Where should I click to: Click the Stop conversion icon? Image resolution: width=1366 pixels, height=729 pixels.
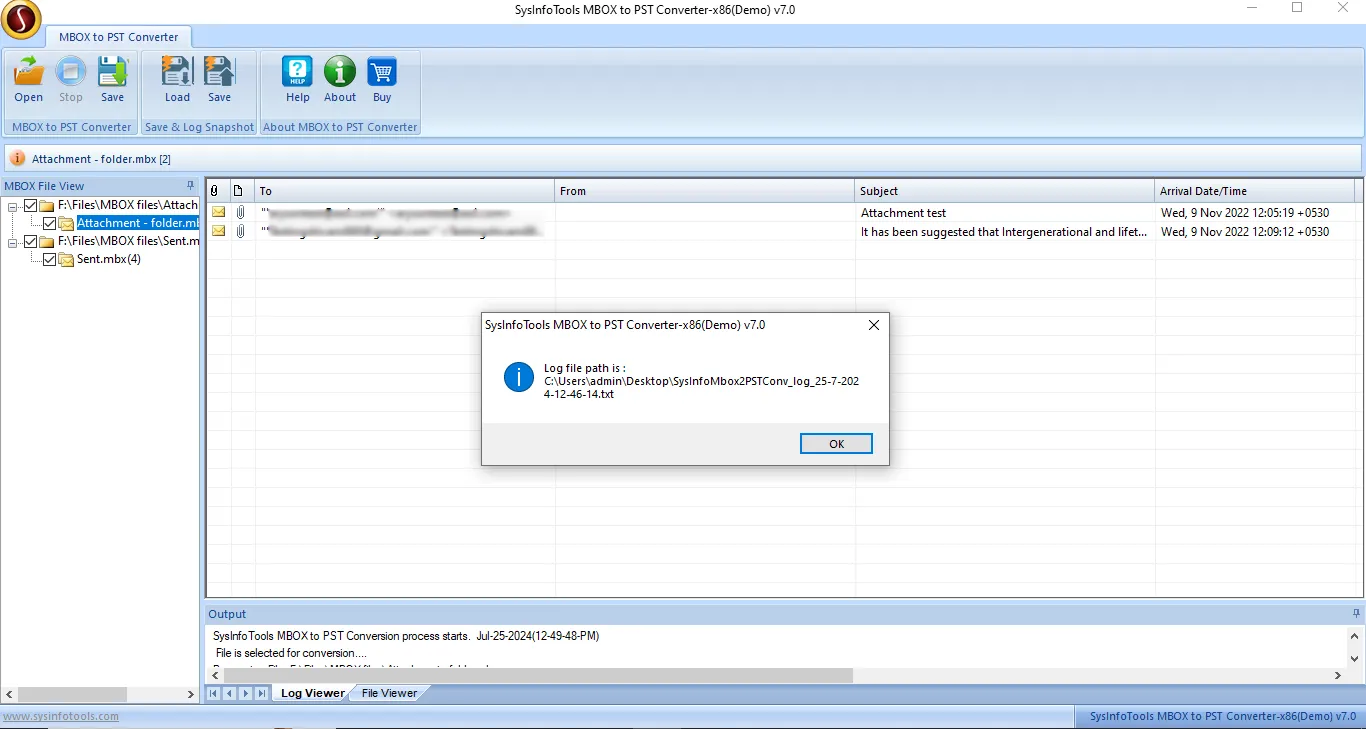(70, 72)
